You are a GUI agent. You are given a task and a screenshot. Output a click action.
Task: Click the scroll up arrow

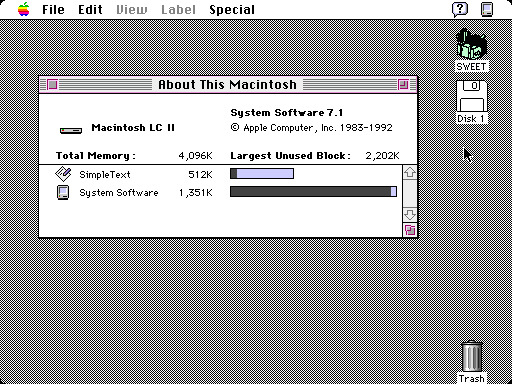click(410, 172)
